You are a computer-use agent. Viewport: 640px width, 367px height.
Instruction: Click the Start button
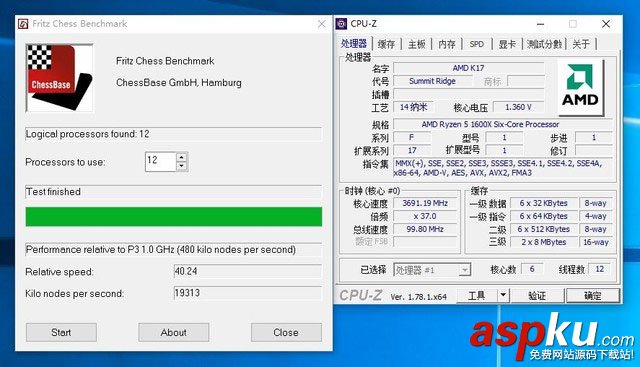pyautogui.click(x=61, y=332)
